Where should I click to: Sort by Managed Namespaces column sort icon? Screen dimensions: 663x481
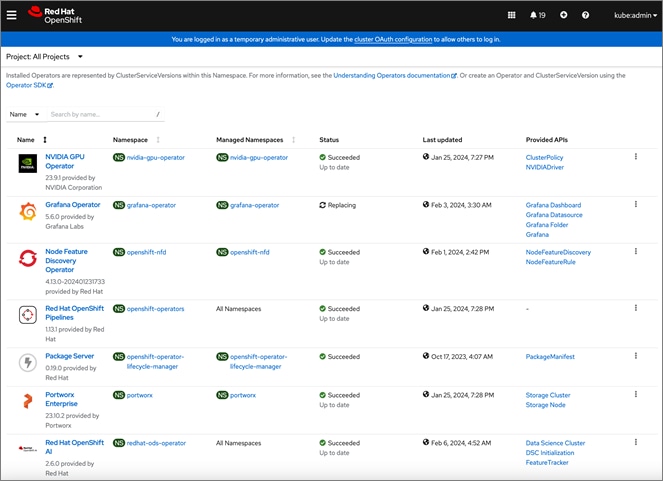[293, 140]
